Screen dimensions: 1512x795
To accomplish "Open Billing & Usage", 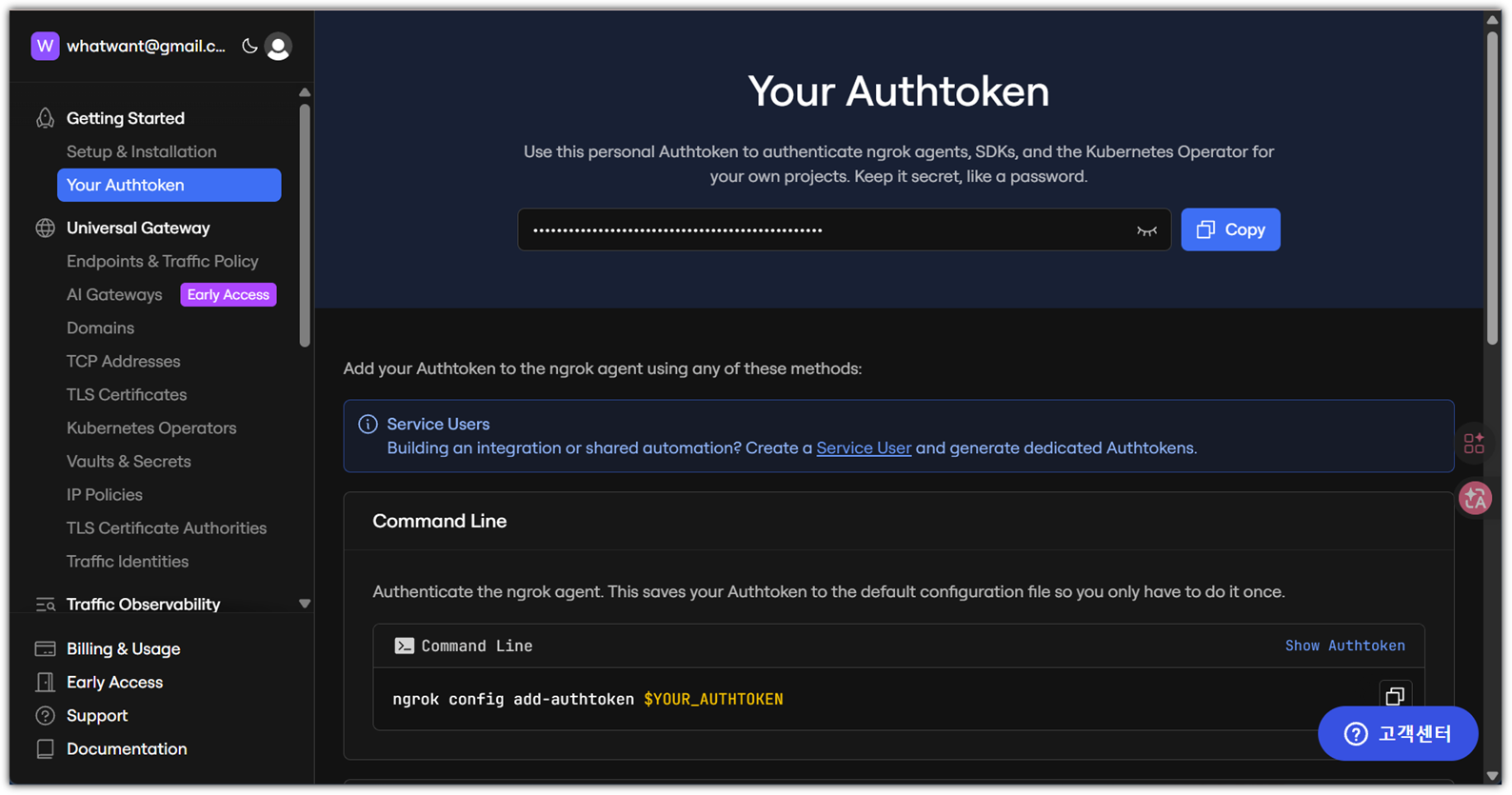I will click(123, 648).
